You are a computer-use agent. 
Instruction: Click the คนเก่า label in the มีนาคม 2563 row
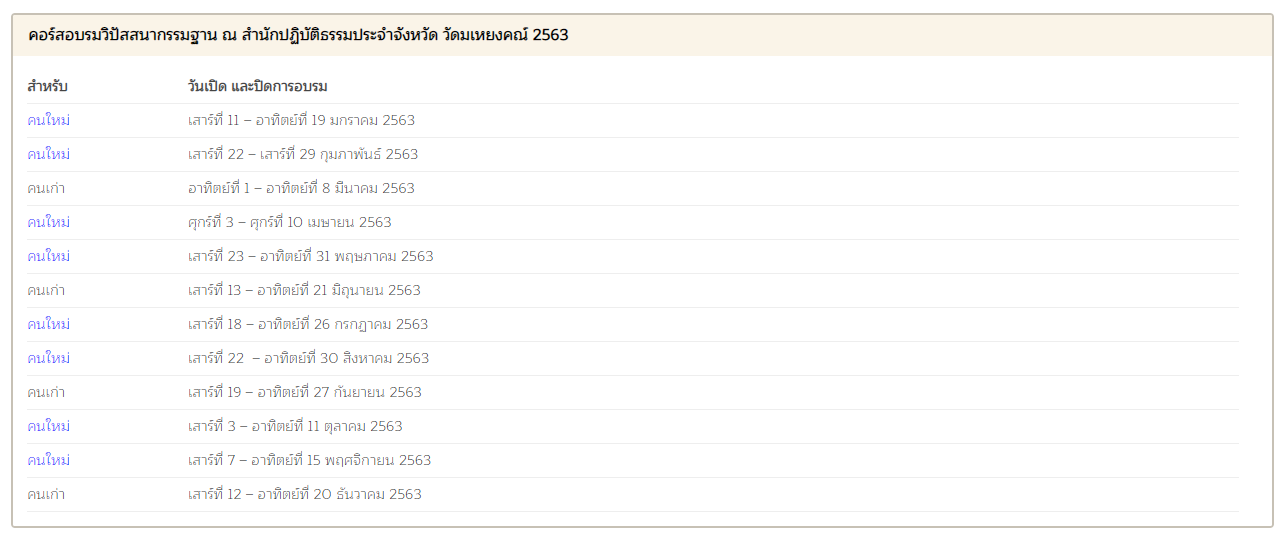[46, 189]
